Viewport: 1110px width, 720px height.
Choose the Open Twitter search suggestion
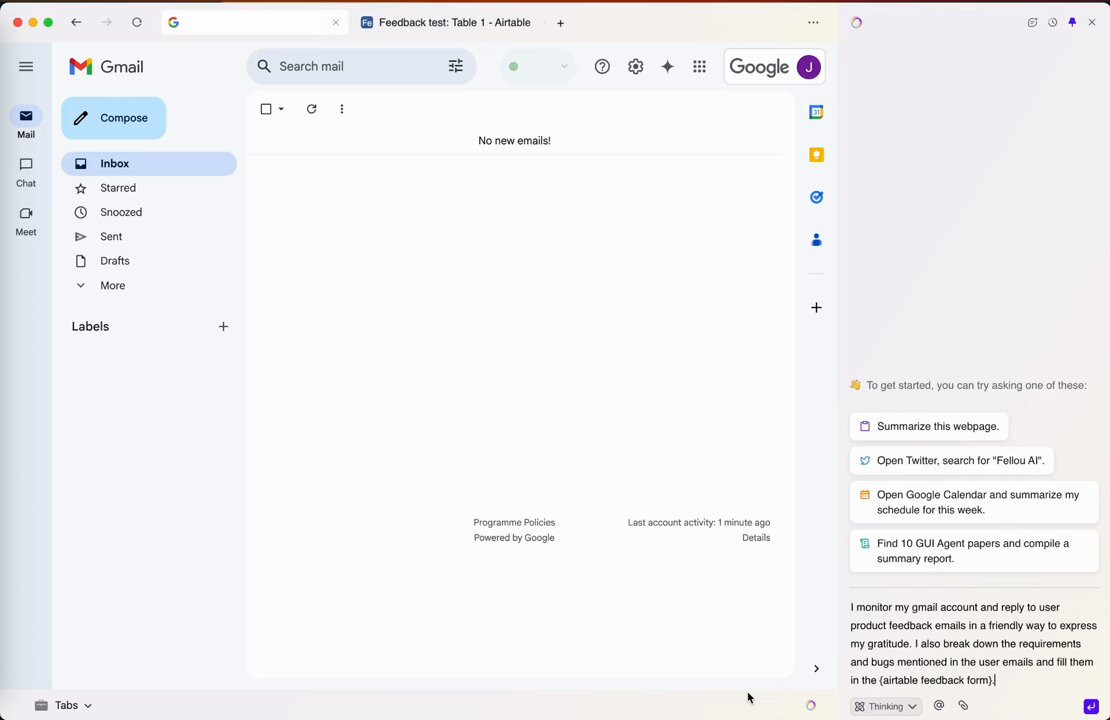[x=951, y=461]
